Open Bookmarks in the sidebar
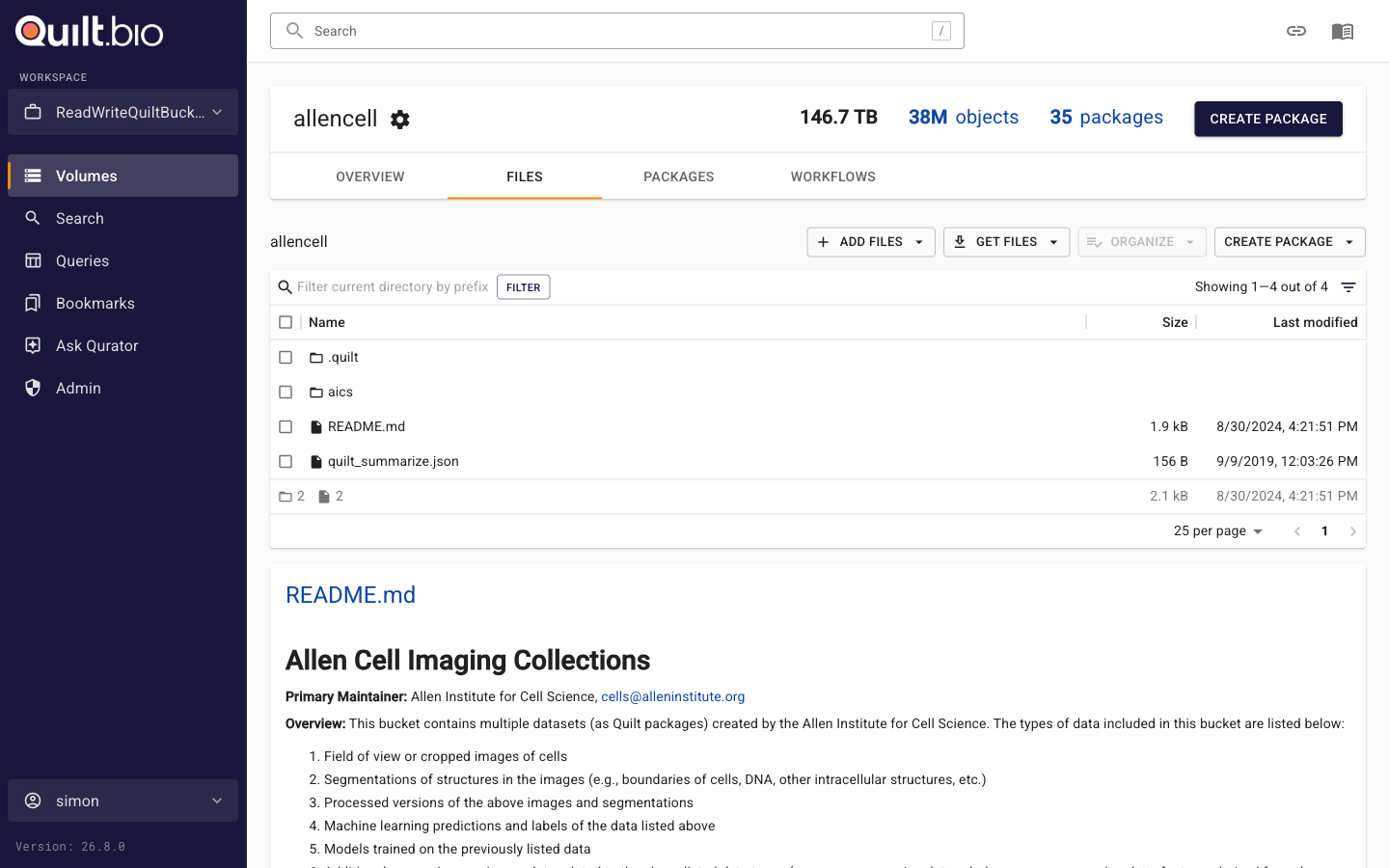 pyautogui.click(x=123, y=303)
